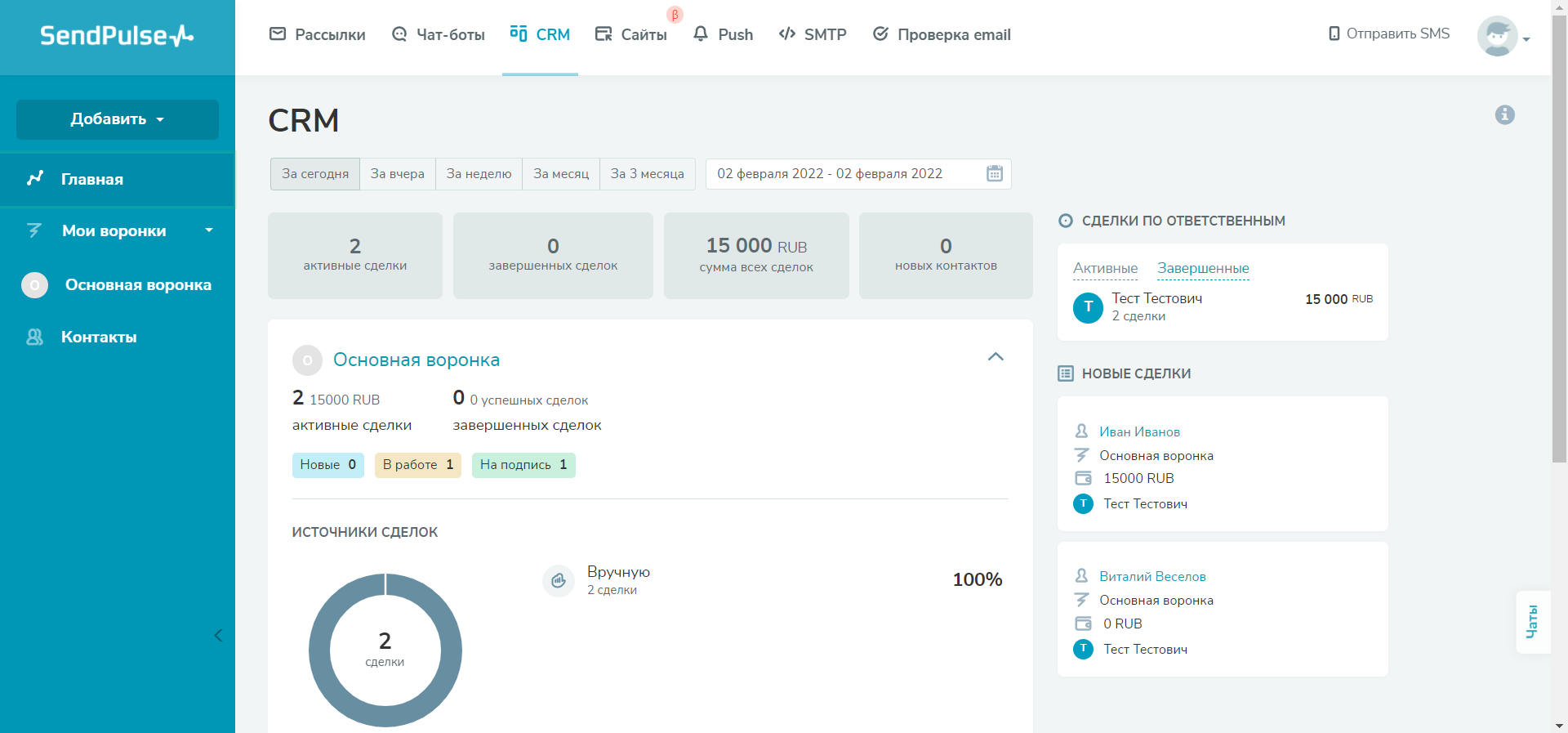
Task: Expand Мои воронки in sidebar
Action: (117, 231)
